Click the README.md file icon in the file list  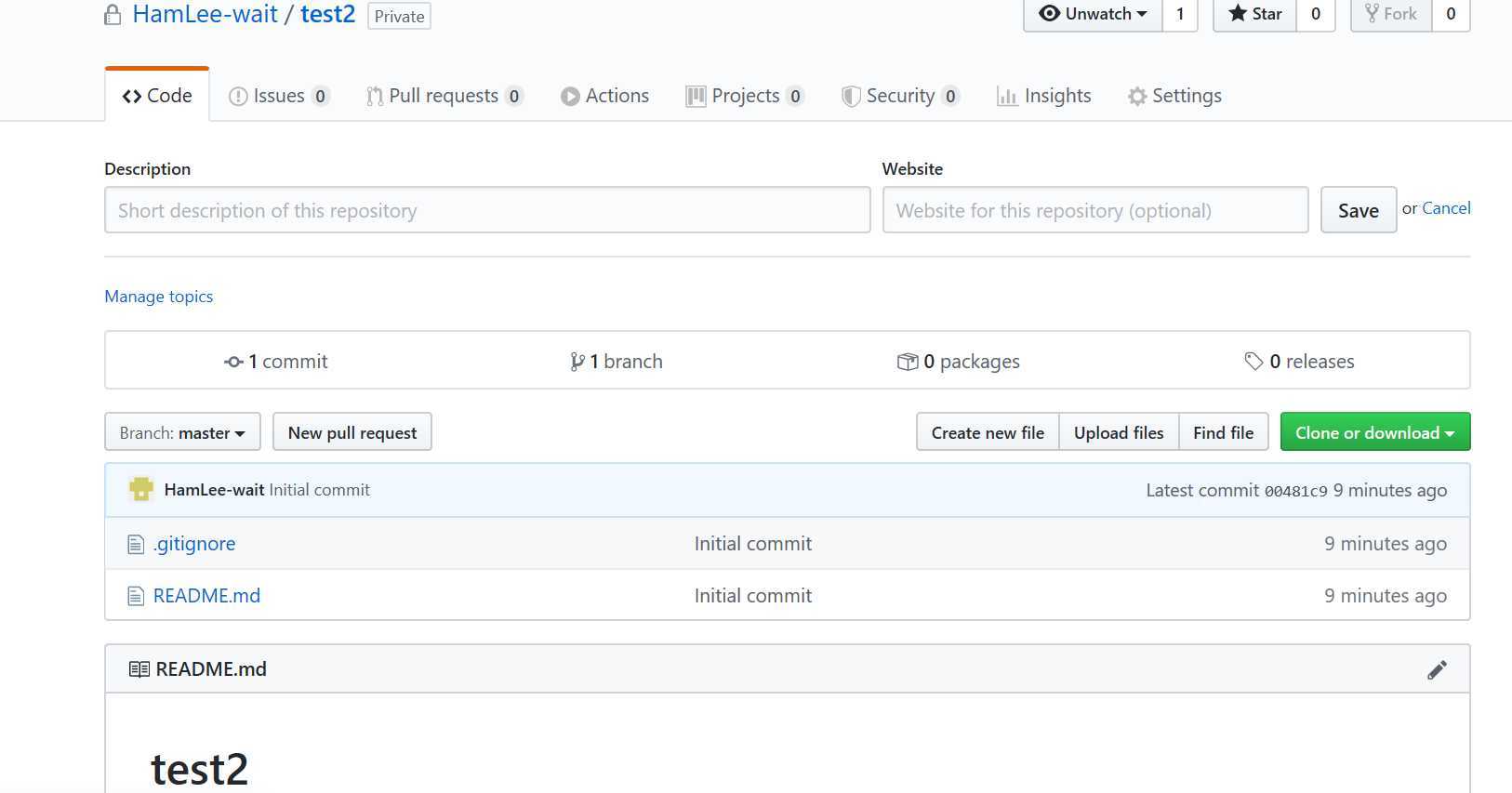(x=136, y=596)
